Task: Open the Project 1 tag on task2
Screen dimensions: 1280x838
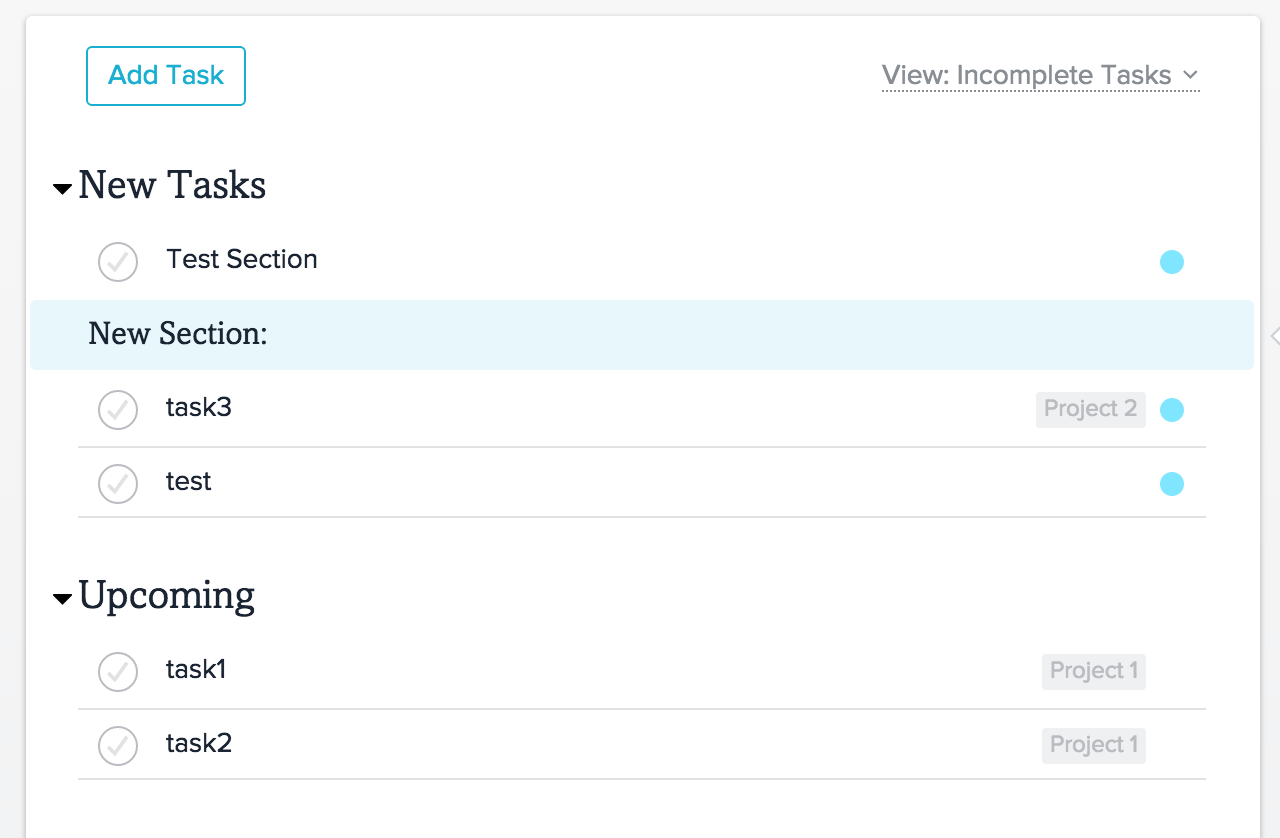Action: [x=1093, y=745]
